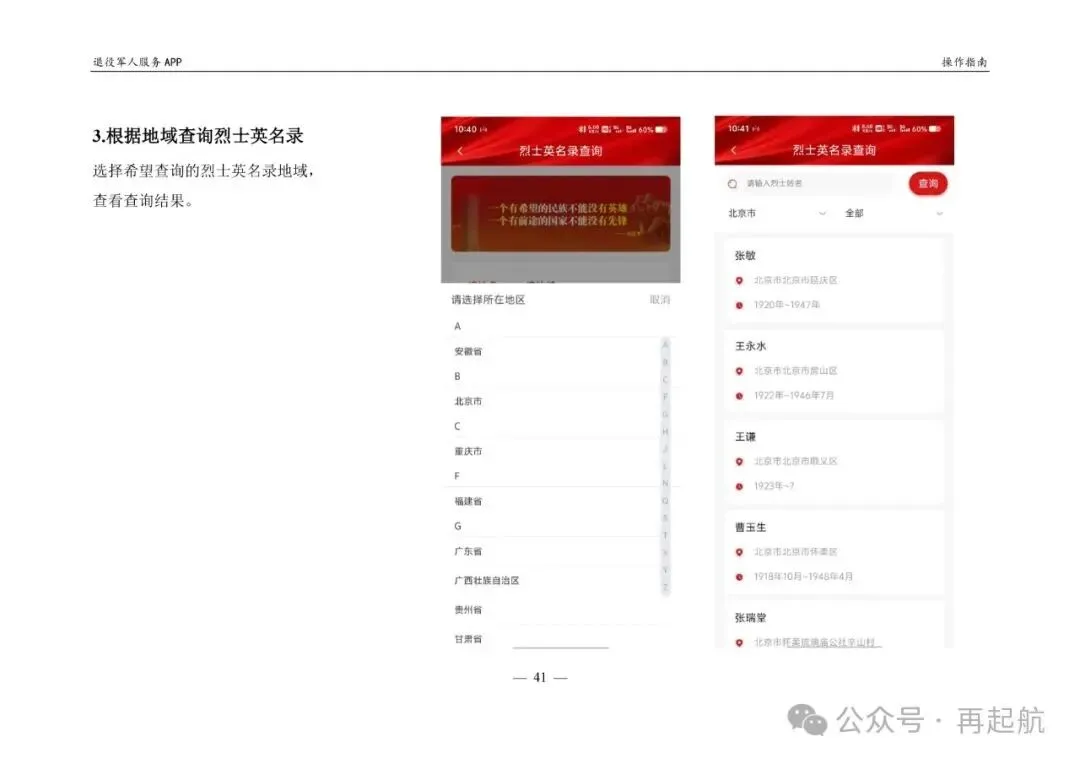Click date clock icon under 王永水
Image resolution: width=1080 pixels, height=764 pixels.
click(x=739, y=396)
